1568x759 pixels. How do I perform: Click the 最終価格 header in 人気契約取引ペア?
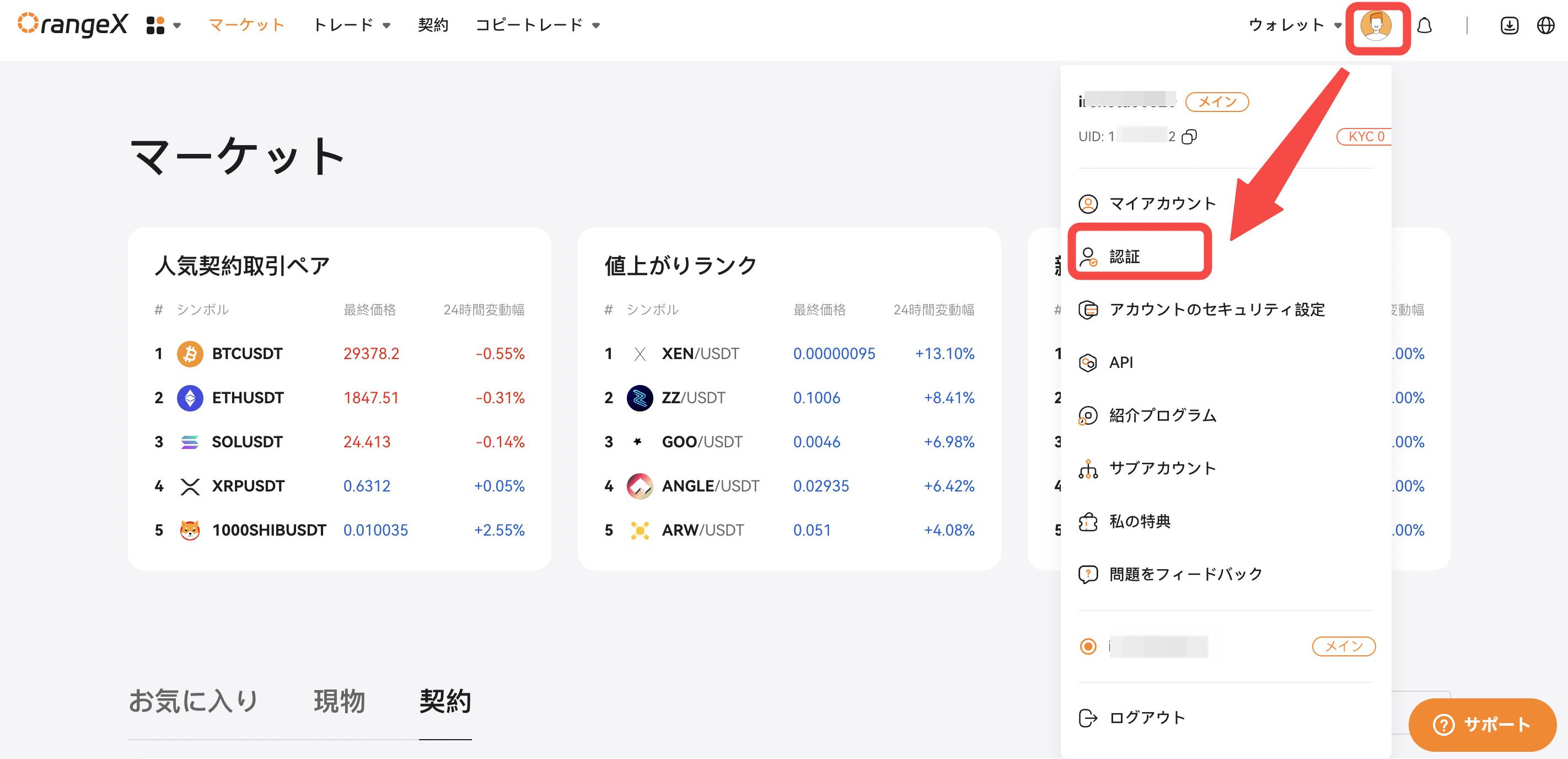click(369, 310)
